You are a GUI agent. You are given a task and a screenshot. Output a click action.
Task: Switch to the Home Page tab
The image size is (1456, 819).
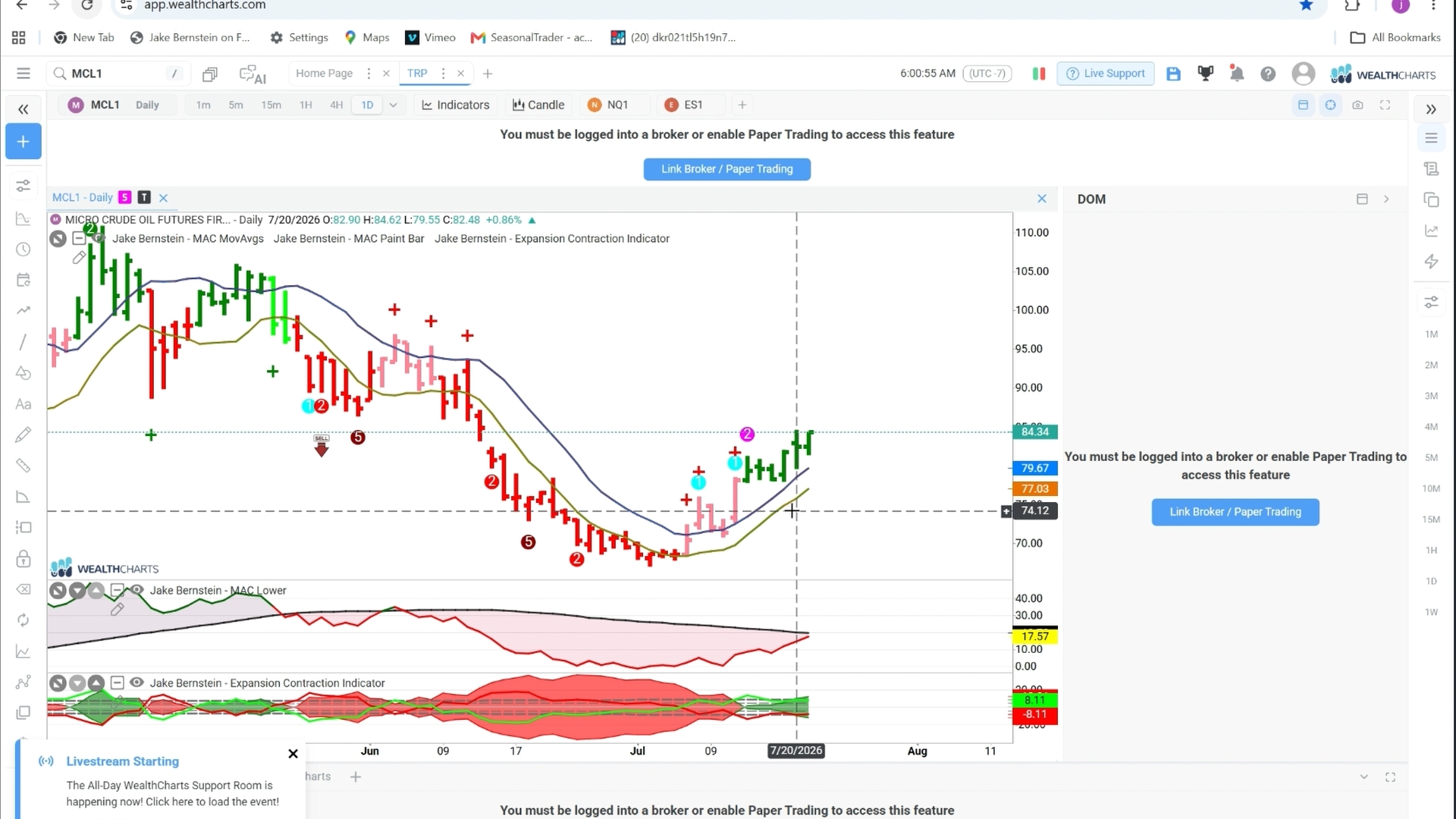(x=324, y=74)
